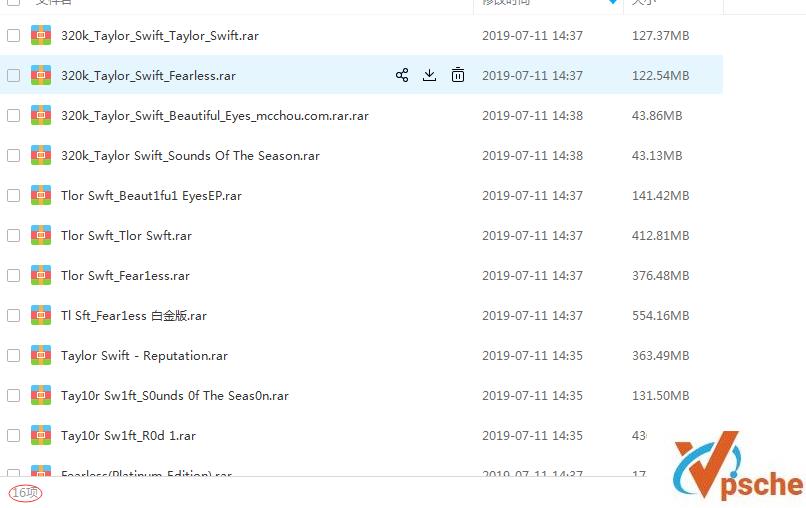Screen dimensions: 806x508
Task: Open file name Taylor Swift - Reputation.rar
Action: pos(144,356)
